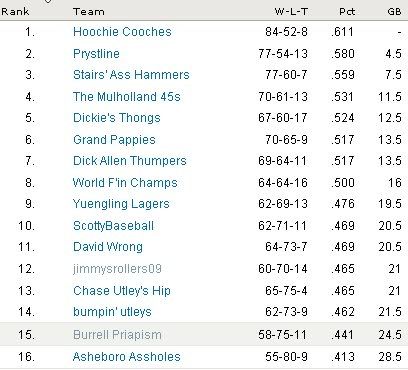The height and width of the screenshot is (370, 408).
Task: Open the World F'in Champs link
Action: [x=125, y=183]
